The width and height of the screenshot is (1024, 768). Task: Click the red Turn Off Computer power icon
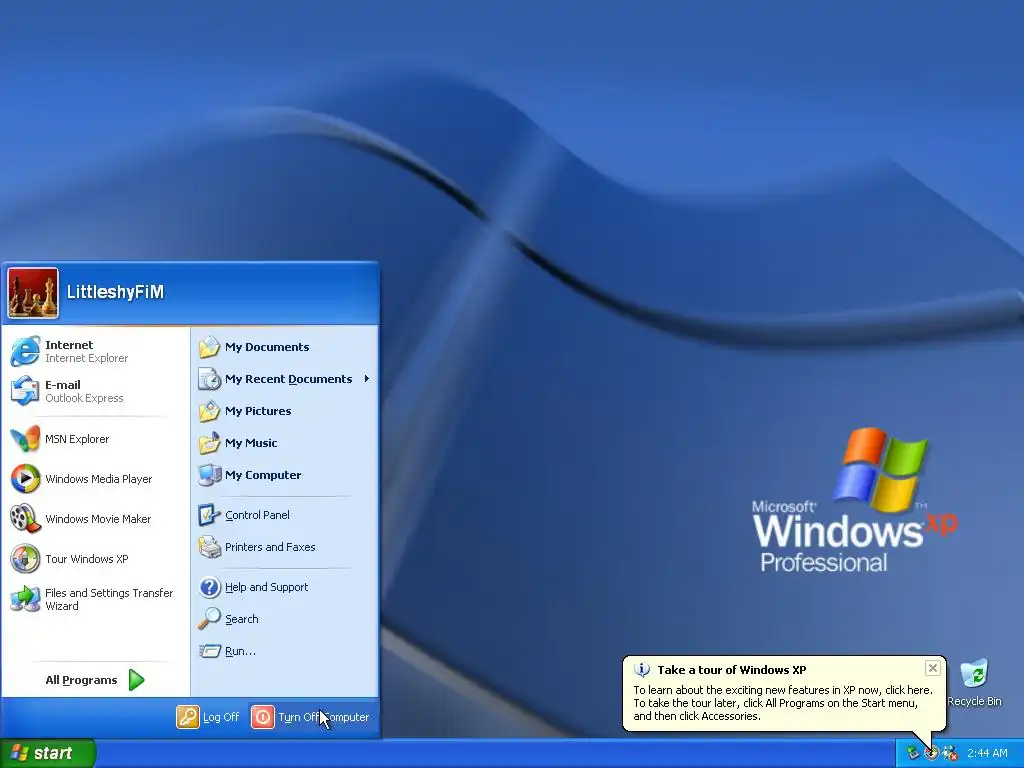click(x=263, y=717)
